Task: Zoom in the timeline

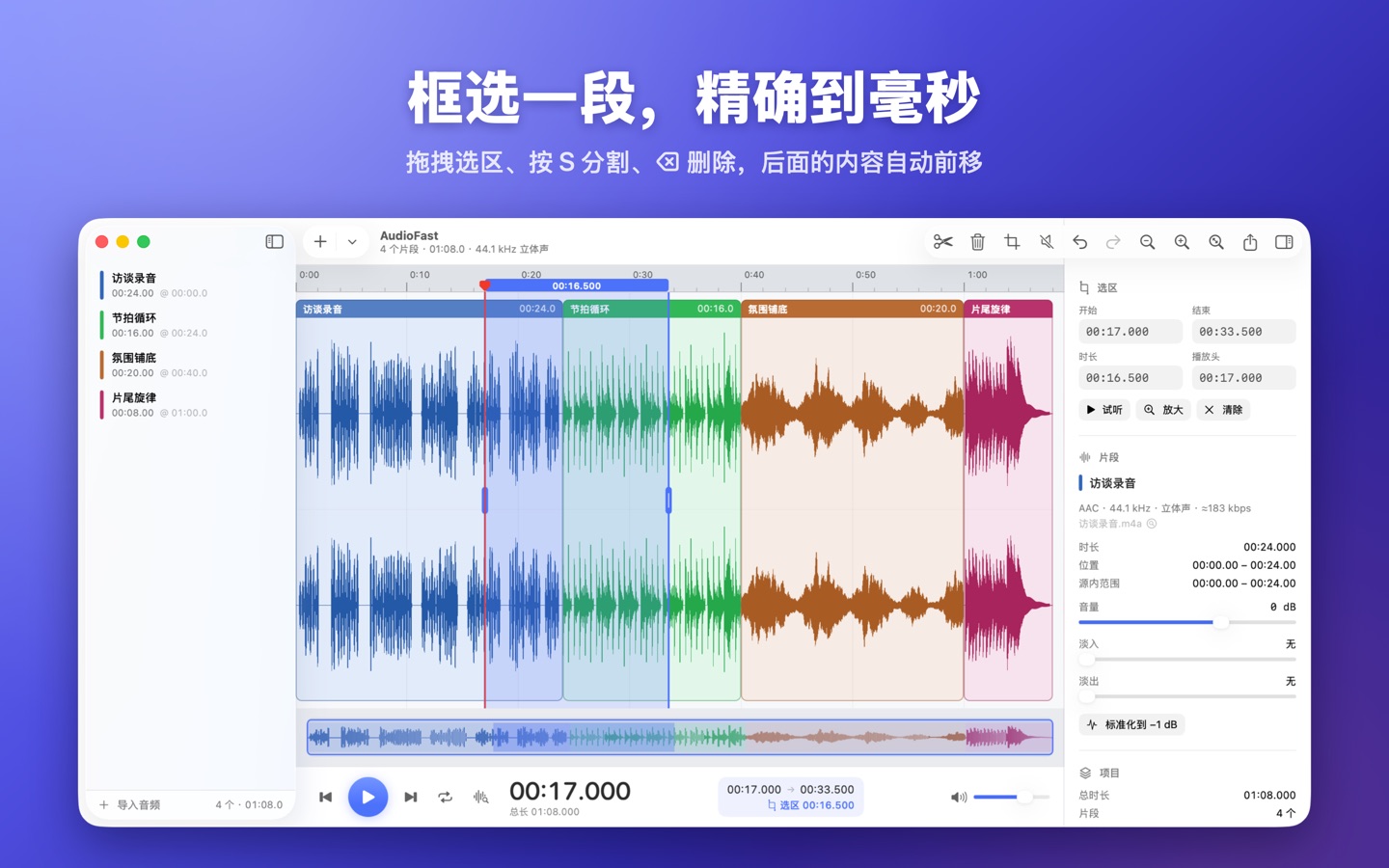Action: [1182, 242]
